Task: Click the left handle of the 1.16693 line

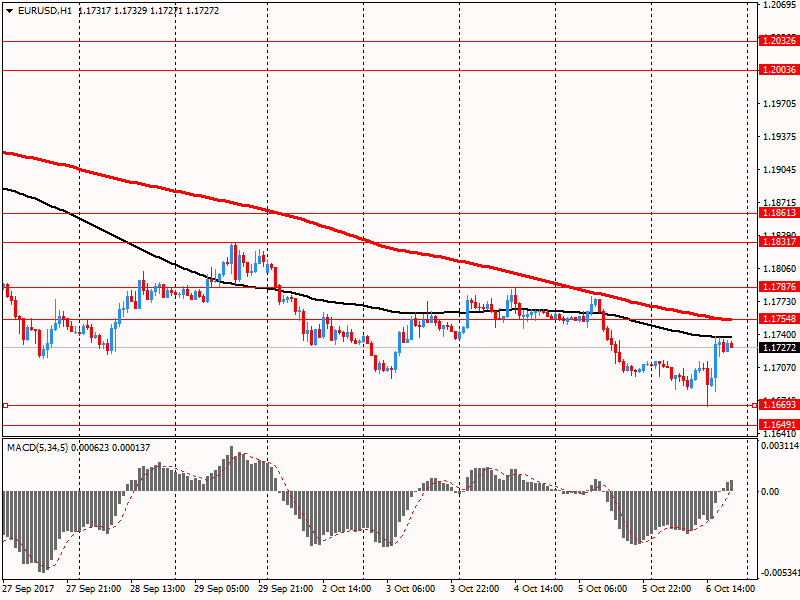Action: (x=5, y=406)
